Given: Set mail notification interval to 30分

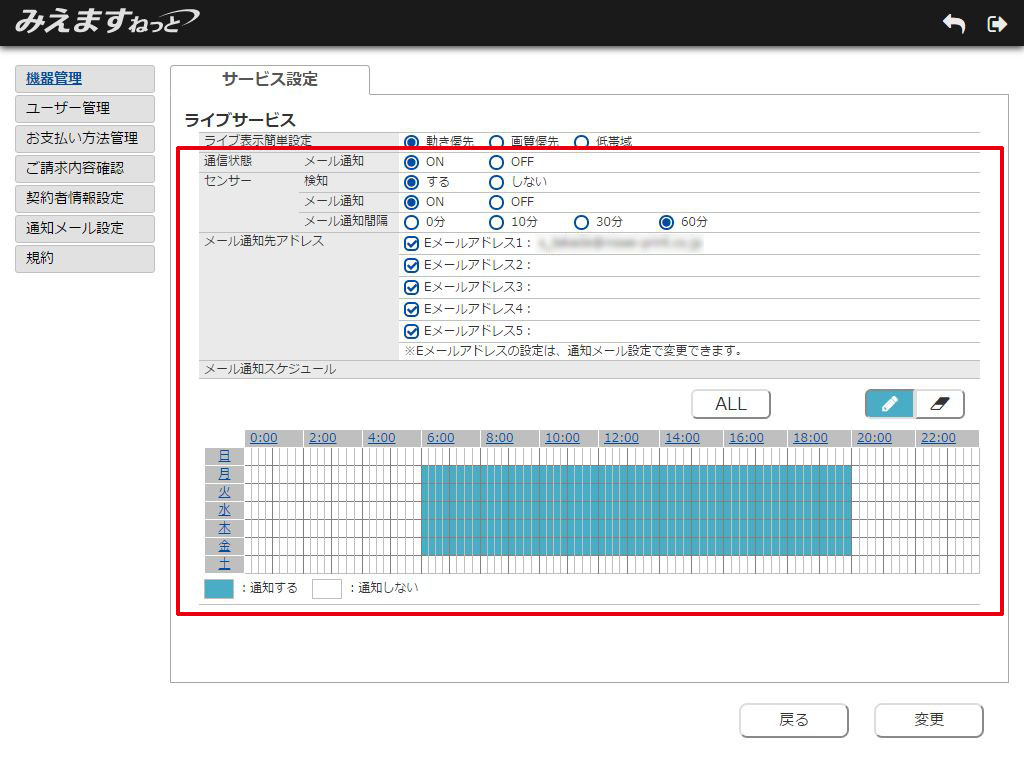Looking at the screenshot, I should 582,222.
